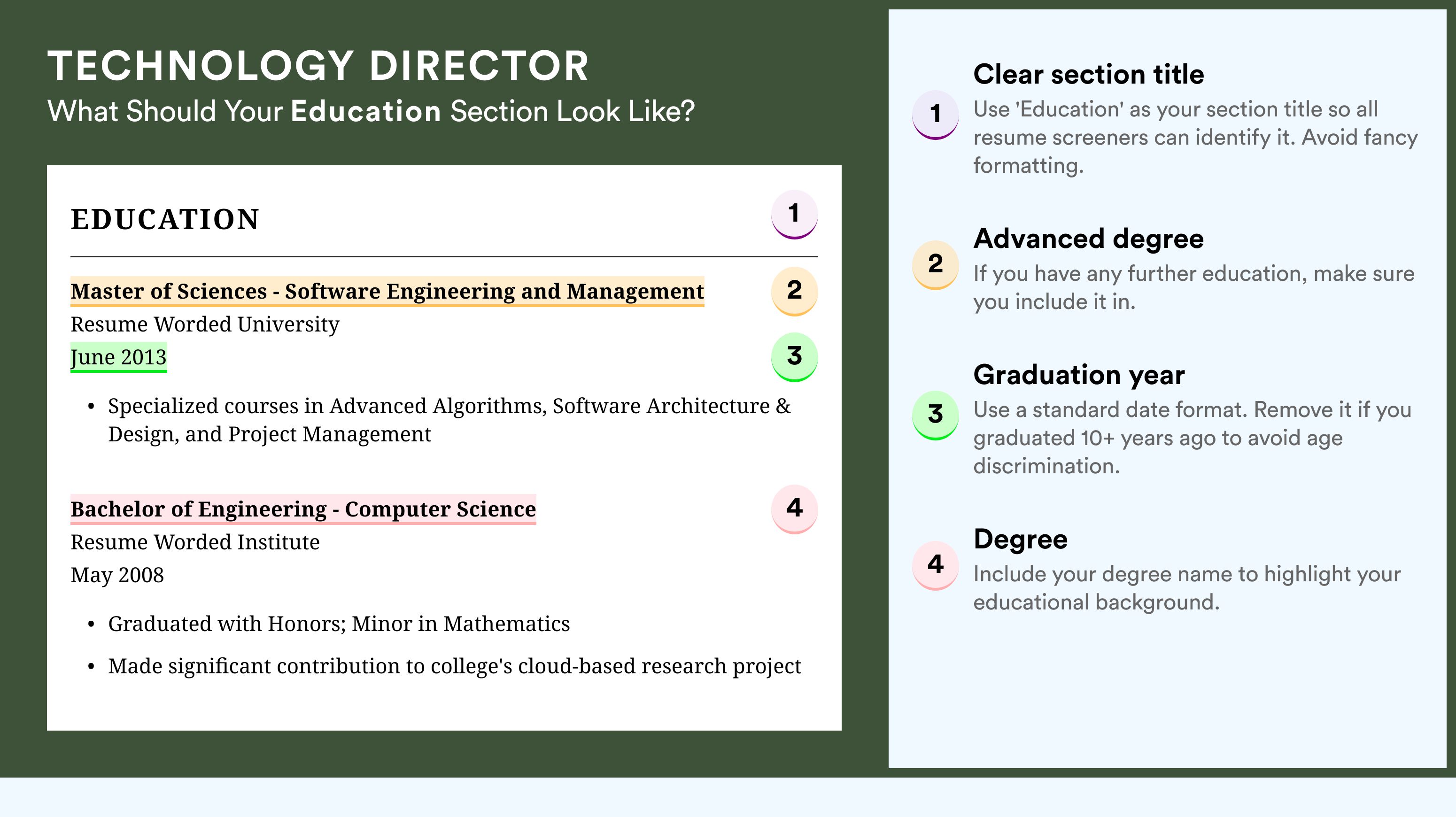Click Resume Worded University text
Viewport: 1456px width, 817px height.
[x=205, y=324]
